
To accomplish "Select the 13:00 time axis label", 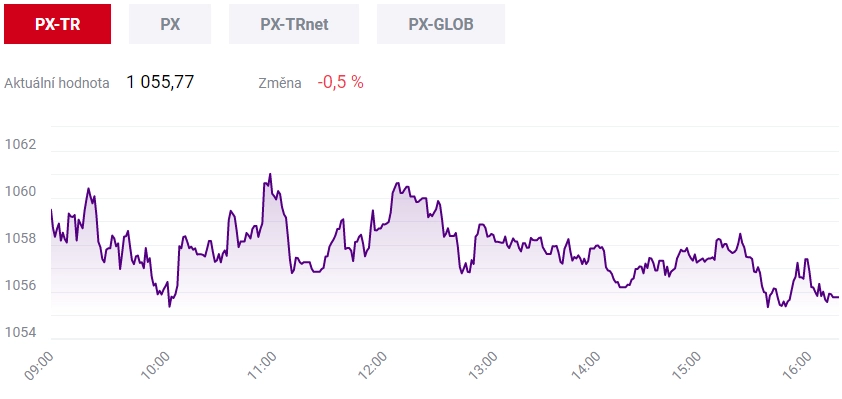I will (x=482, y=366).
